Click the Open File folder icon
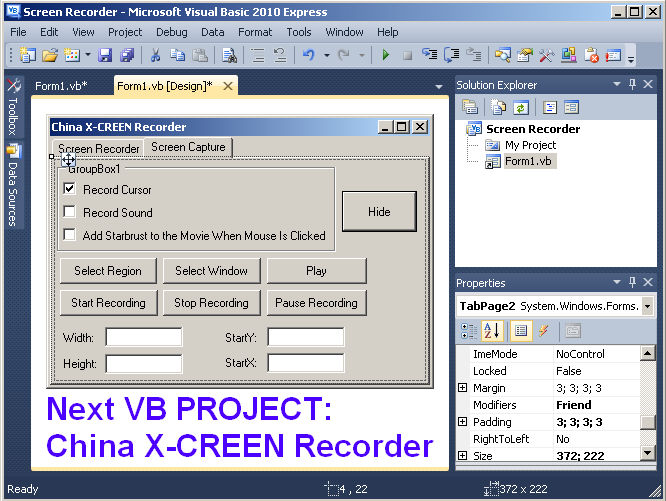The height and width of the screenshot is (501, 666). click(x=50, y=55)
